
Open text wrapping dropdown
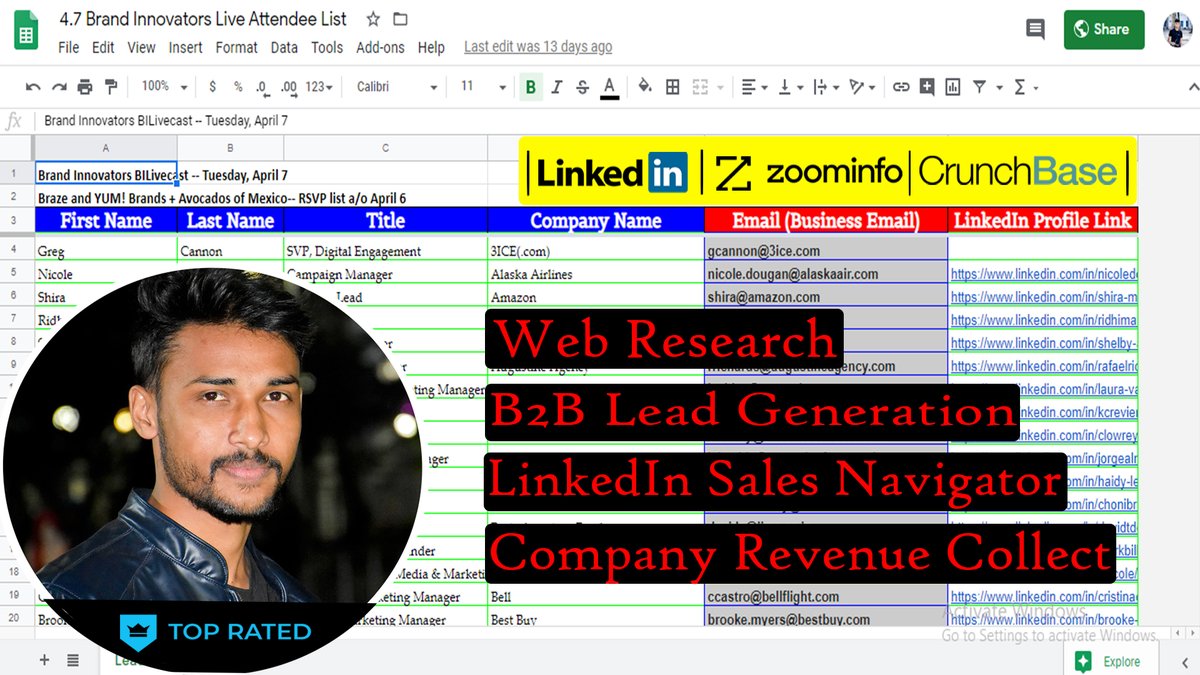(826, 87)
